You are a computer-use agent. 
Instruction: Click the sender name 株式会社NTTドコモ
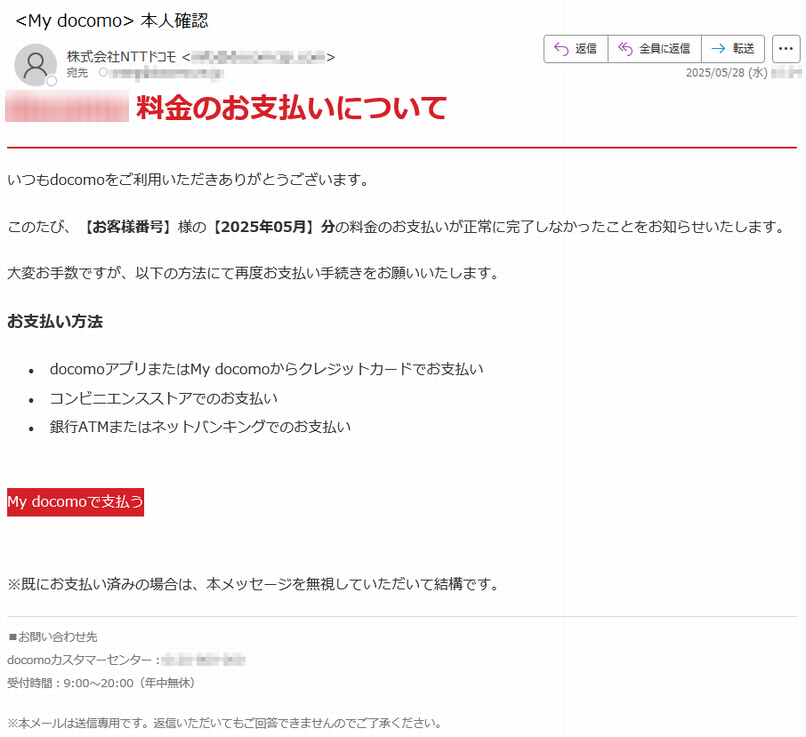(121, 57)
